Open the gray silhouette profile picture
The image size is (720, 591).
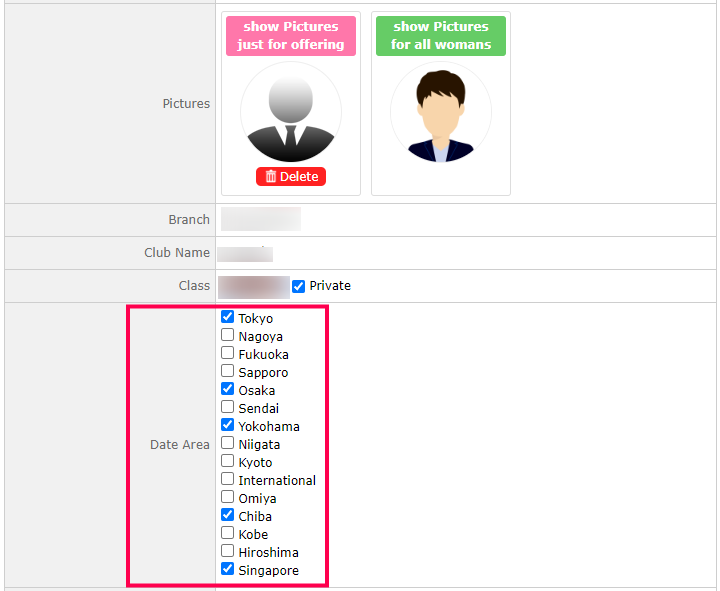(x=291, y=113)
